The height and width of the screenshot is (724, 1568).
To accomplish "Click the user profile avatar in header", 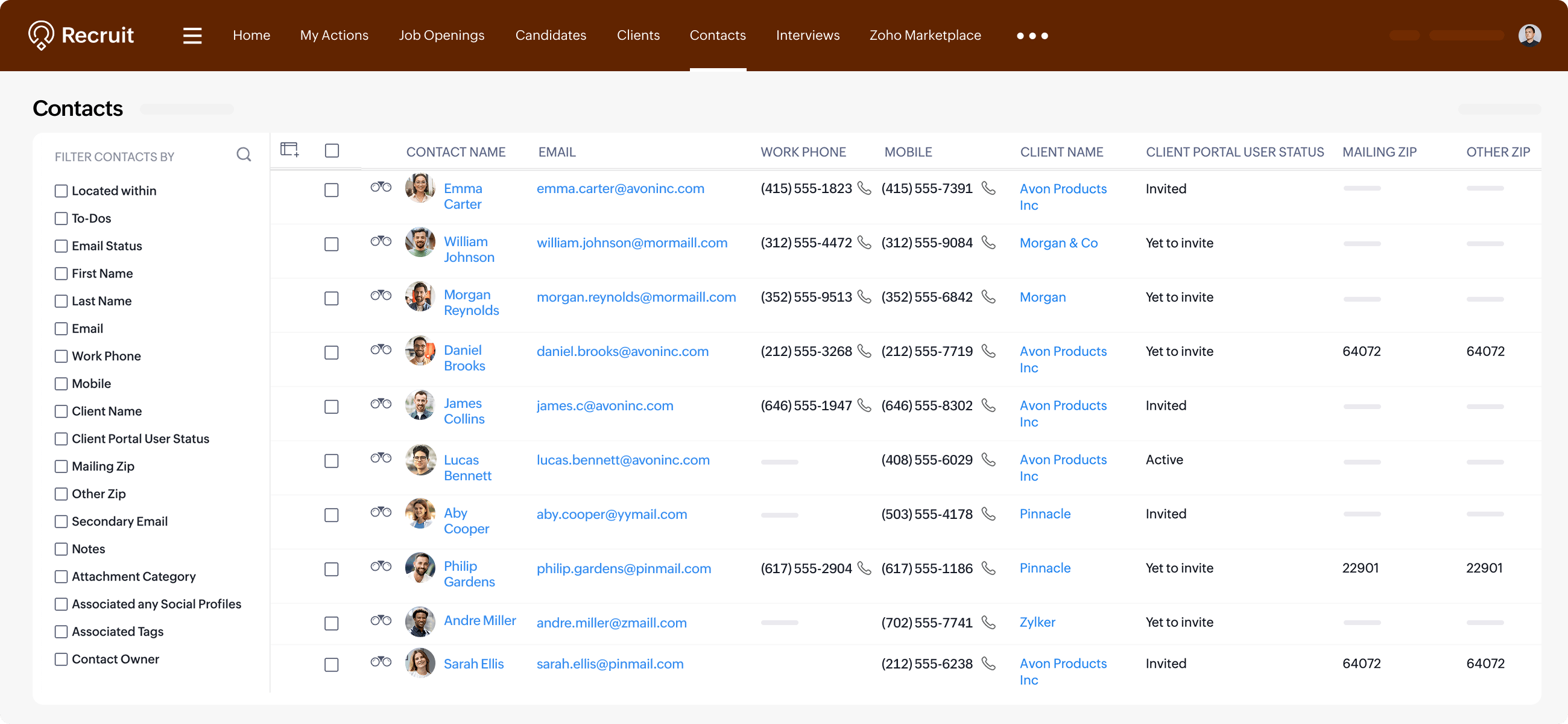I will click(x=1529, y=36).
